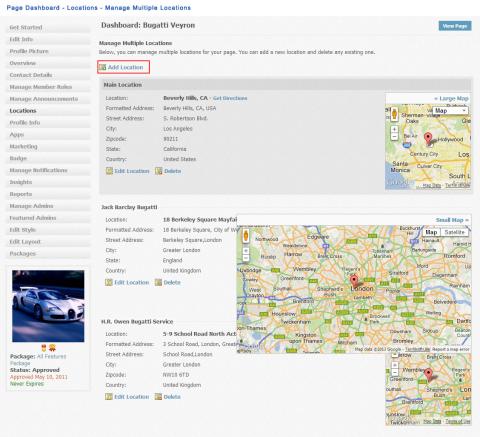
Task: Open Reports in the sidebar
Action: pos(48,194)
